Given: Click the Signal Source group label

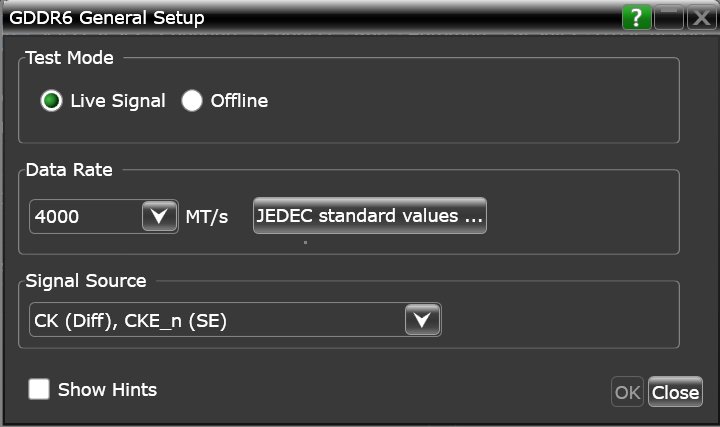Looking at the screenshot, I should coord(85,281).
